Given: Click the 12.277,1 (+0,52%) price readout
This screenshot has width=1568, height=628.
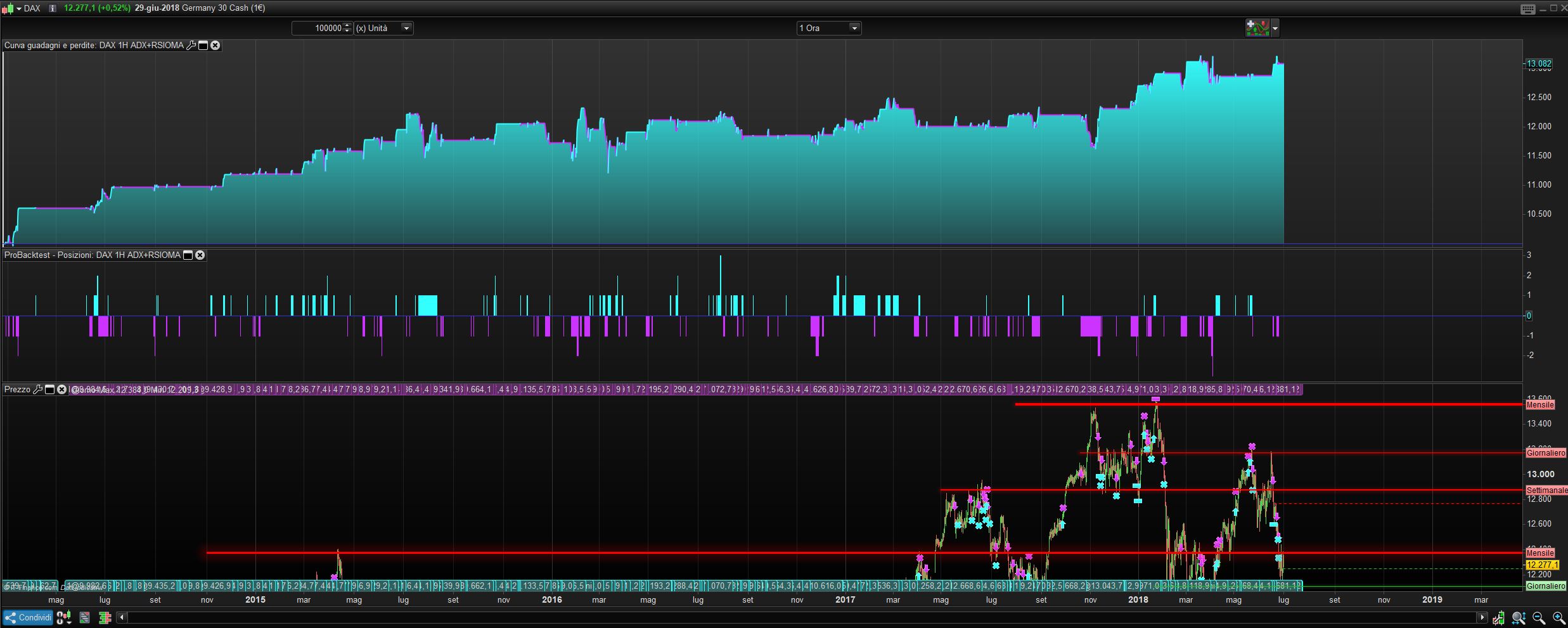Looking at the screenshot, I should coord(97,8).
